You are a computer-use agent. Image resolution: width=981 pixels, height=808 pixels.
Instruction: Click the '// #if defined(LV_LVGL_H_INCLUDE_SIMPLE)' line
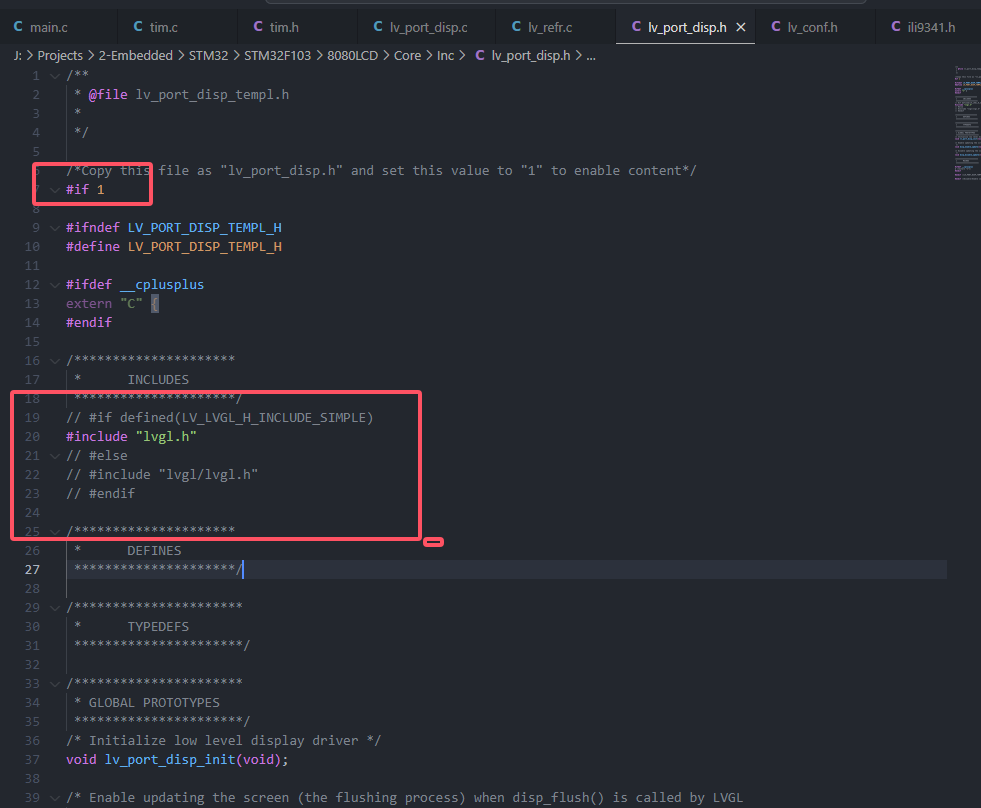[220, 417]
